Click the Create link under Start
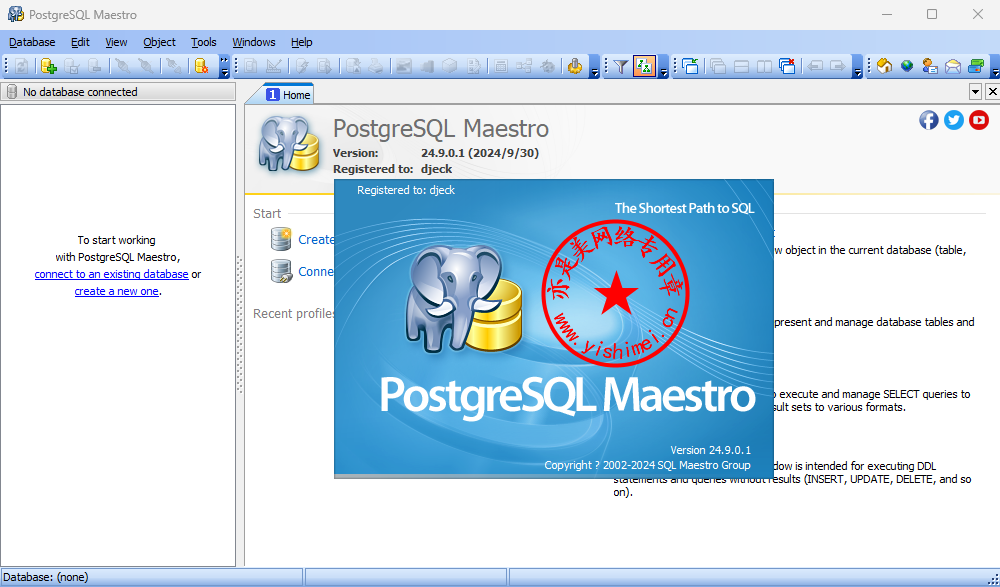 pyautogui.click(x=316, y=239)
